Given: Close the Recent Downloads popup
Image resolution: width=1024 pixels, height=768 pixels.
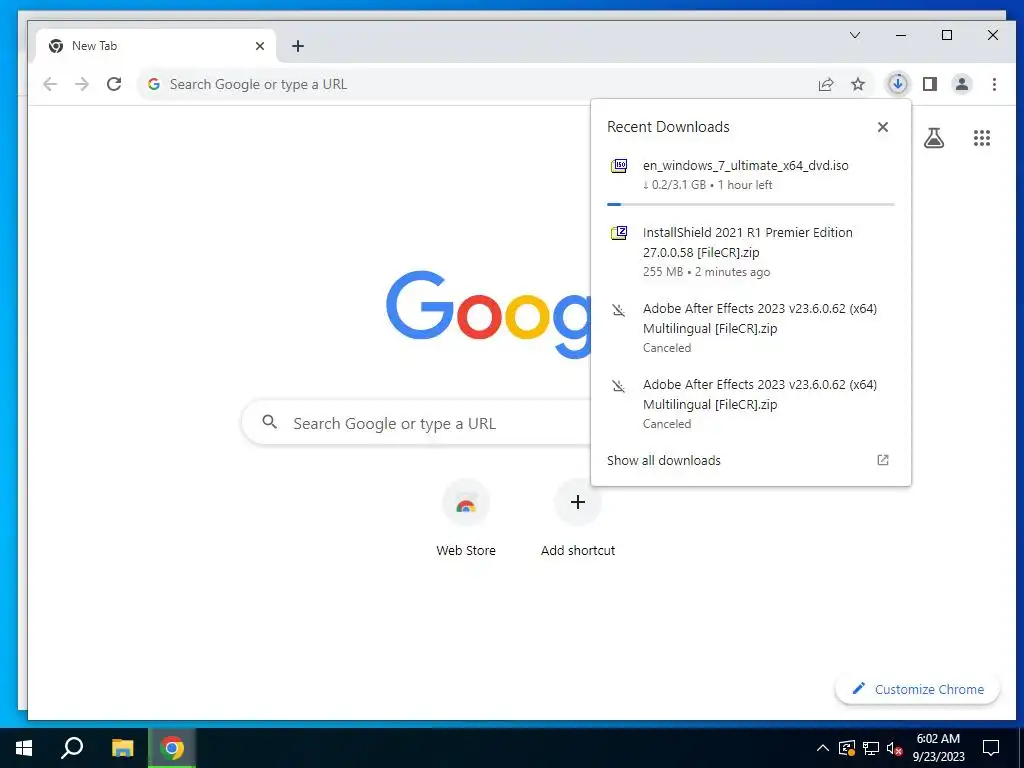Looking at the screenshot, I should tap(883, 127).
